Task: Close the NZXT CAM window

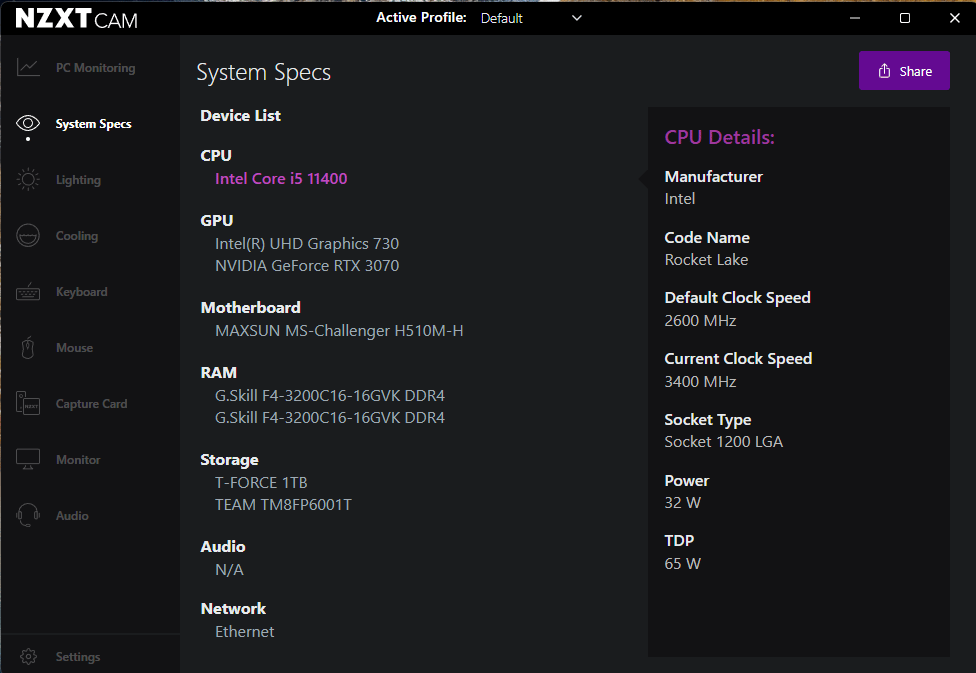Action: 955,18
